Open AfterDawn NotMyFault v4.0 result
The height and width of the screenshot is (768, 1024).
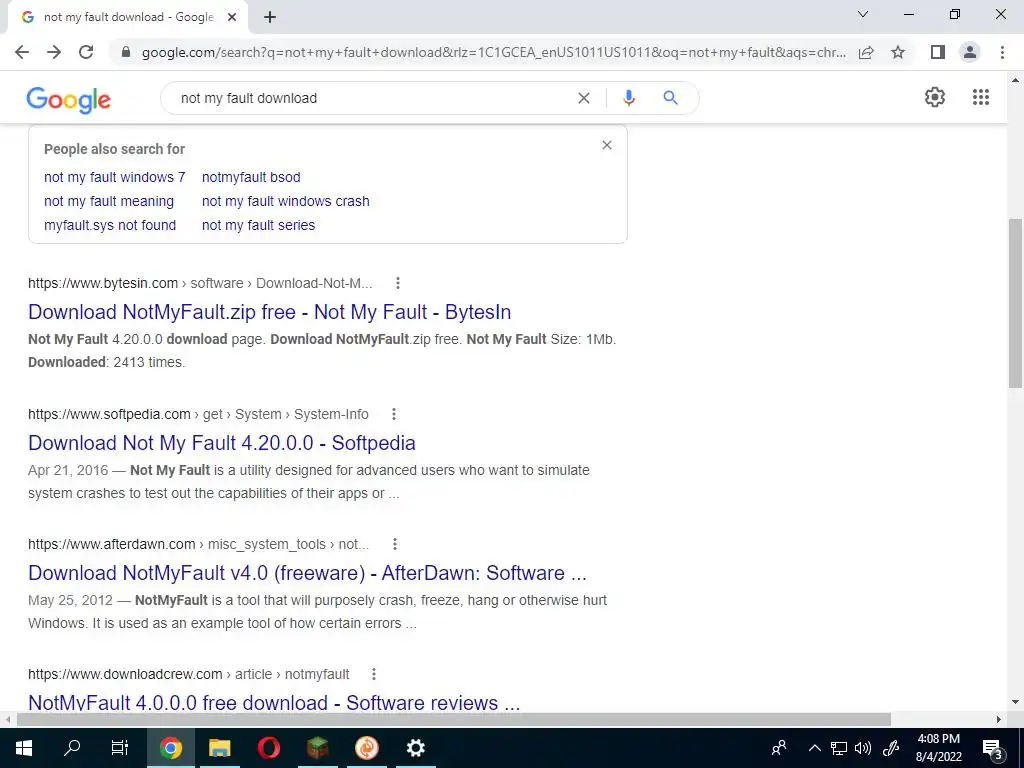point(308,573)
